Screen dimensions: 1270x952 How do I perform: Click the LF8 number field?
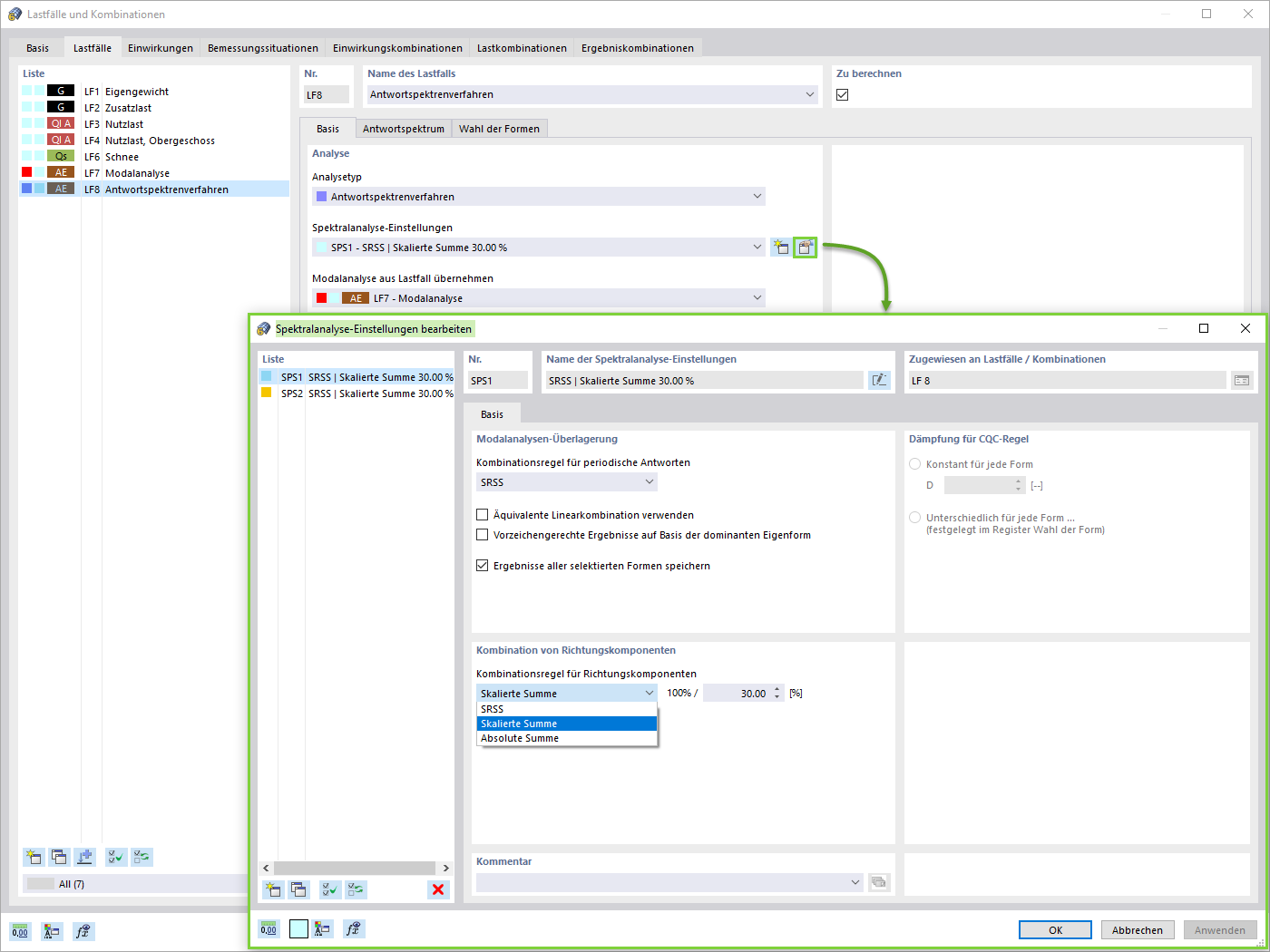(327, 94)
